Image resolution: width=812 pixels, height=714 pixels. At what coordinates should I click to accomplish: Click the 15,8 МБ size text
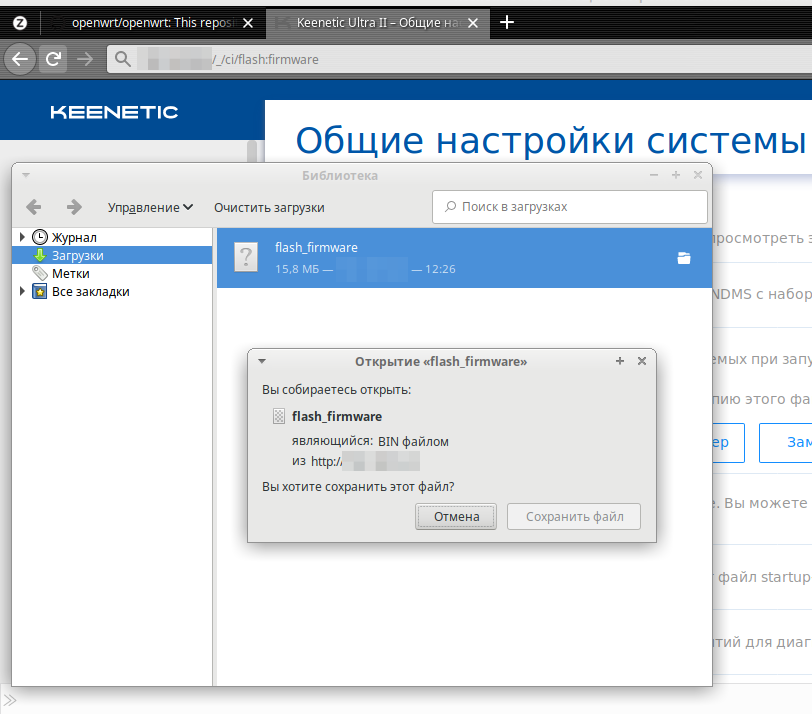coord(297,269)
